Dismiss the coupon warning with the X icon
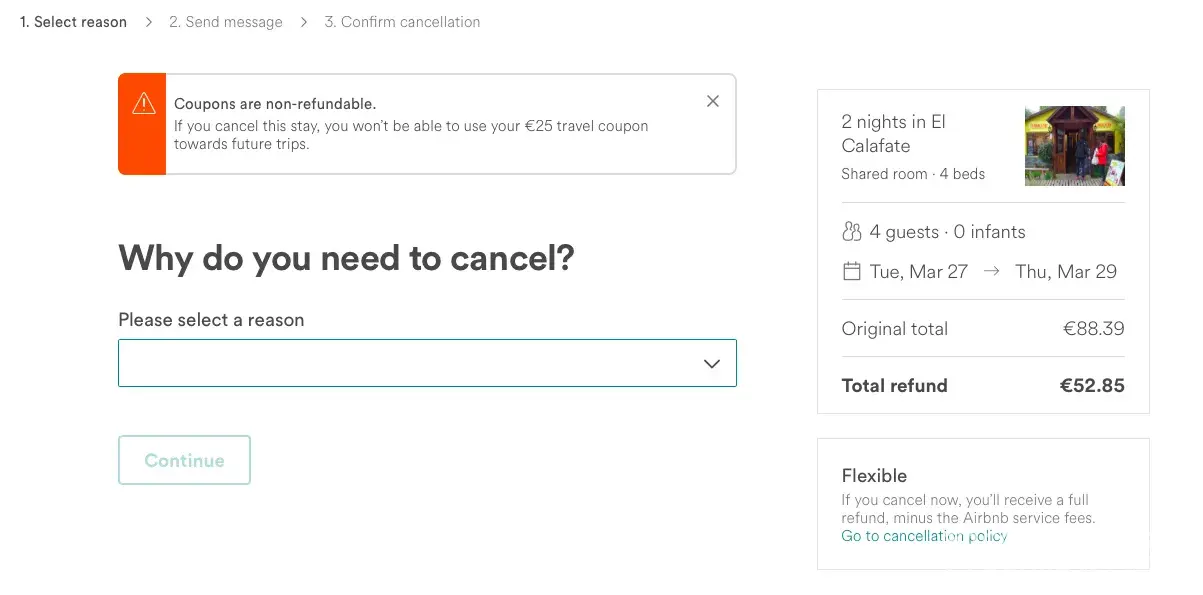Viewport: 1203px width, 595px height. pos(712,101)
